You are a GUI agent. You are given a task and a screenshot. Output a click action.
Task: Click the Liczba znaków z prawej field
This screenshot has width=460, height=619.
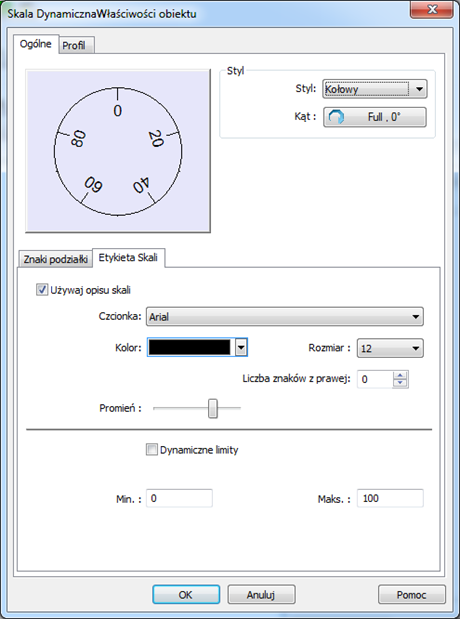coord(375,379)
